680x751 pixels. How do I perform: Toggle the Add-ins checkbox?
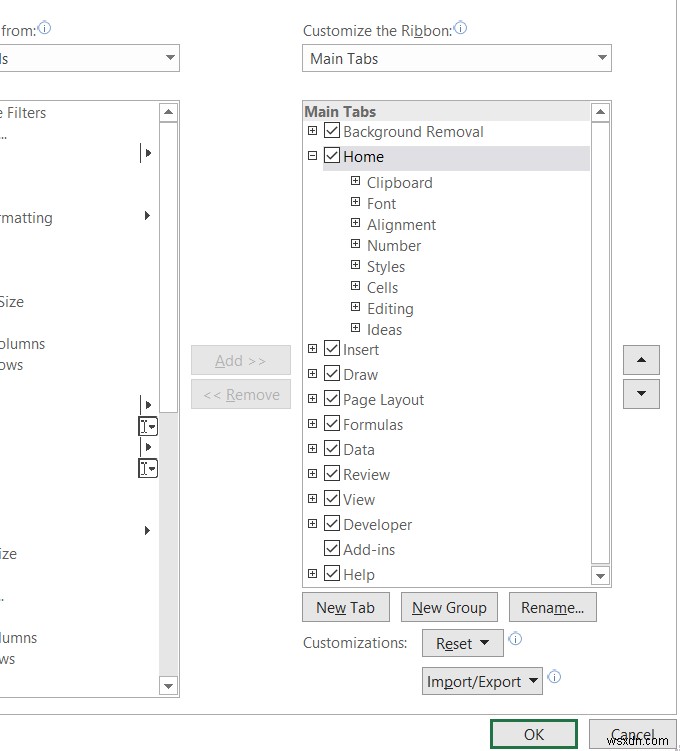click(332, 548)
